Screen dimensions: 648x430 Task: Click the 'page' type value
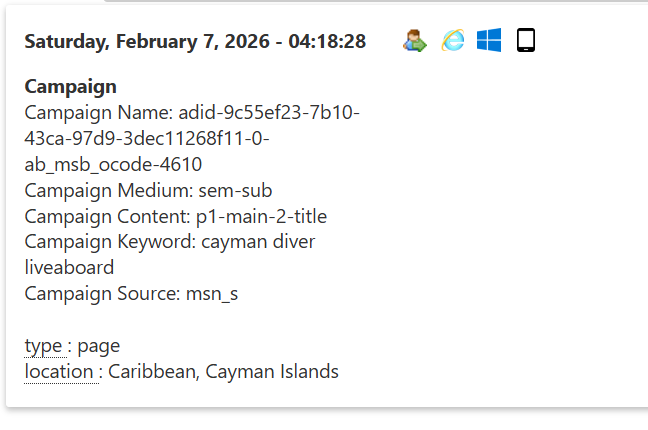tap(99, 346)
